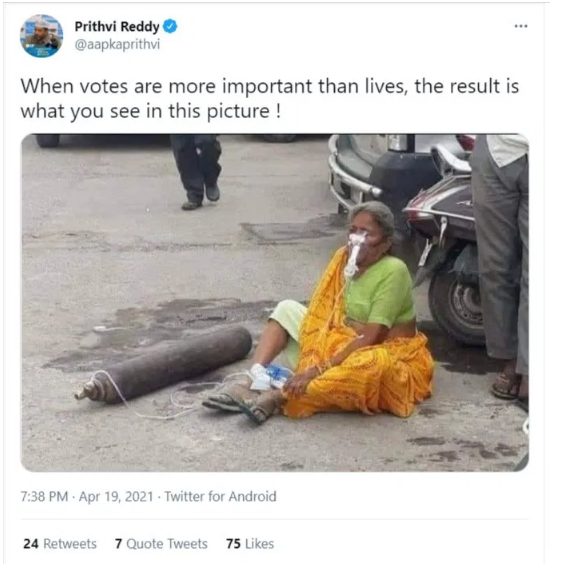Screen dimensions: 563x570
Task: Open the tweet's more options ellipsis menu
Action: coord(521,26)
